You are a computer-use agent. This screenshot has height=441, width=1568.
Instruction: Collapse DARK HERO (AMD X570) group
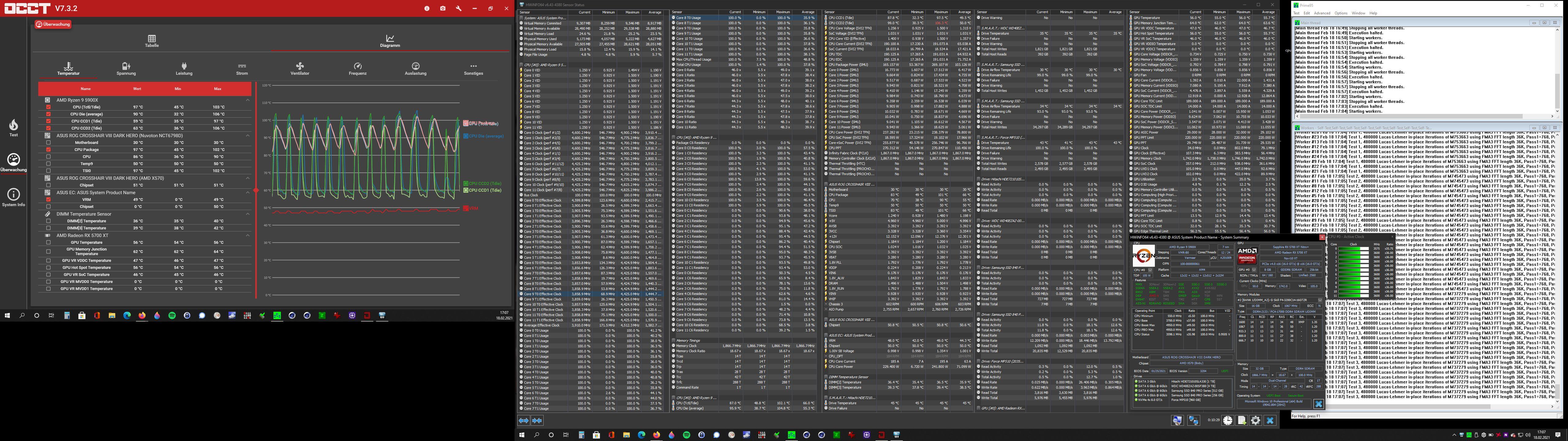[x=248, y=178]
